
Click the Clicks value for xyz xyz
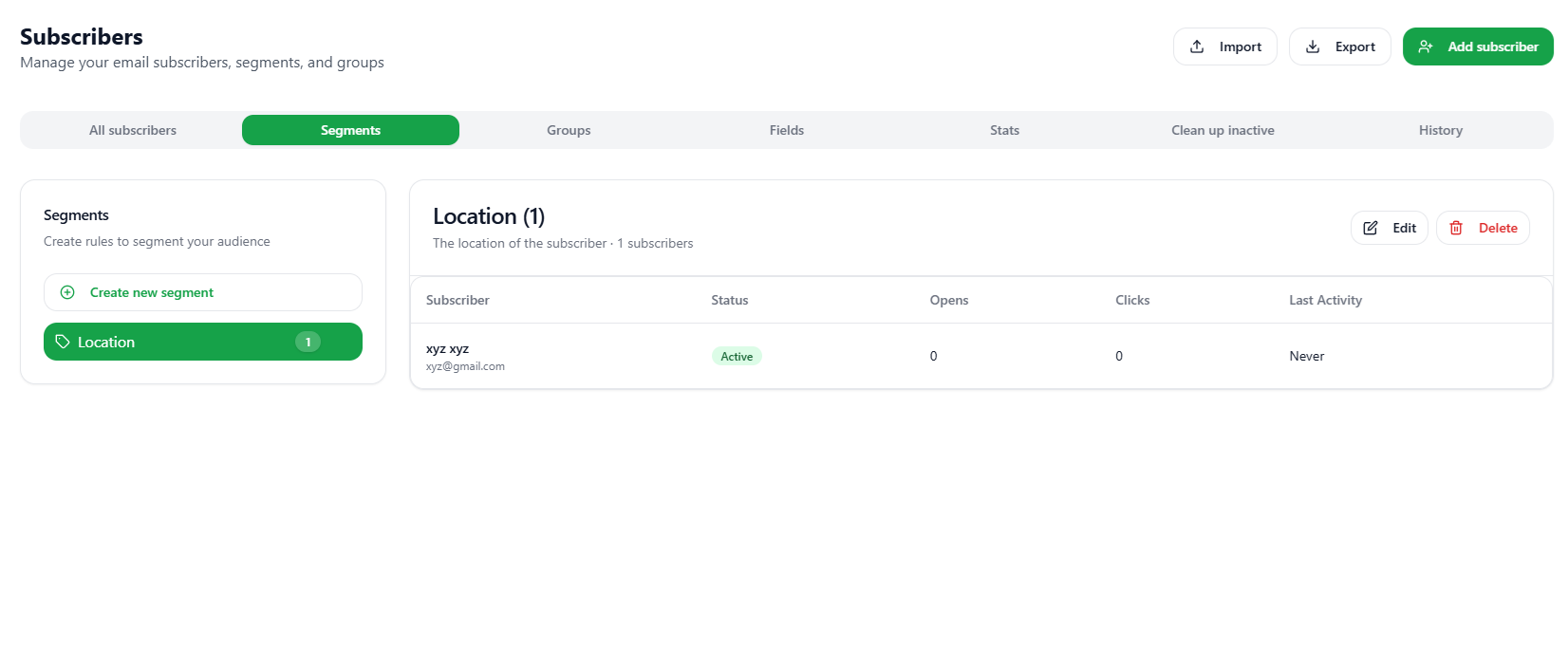(x=1119, y=356)
